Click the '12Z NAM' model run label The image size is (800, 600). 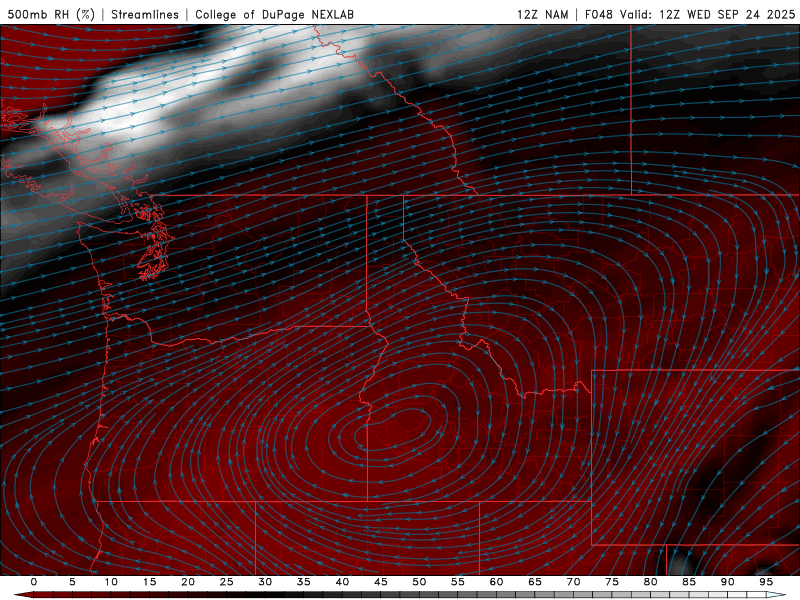point(542,14)
